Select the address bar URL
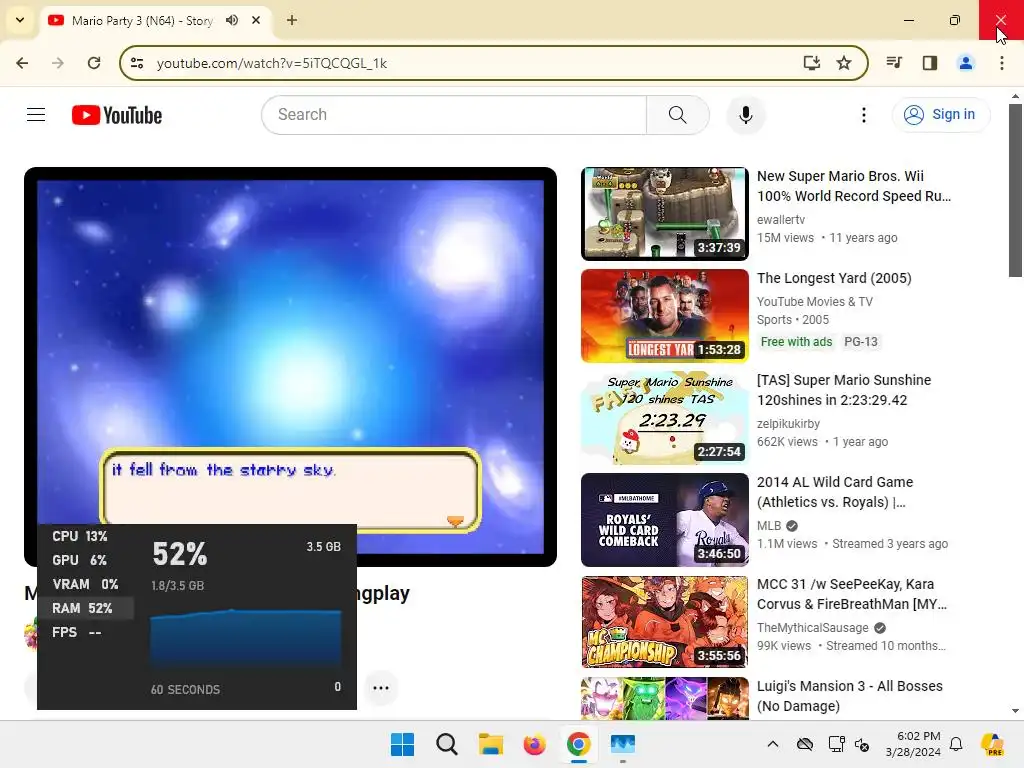This screenshot has width=1024, height=768. (x=272, y=63)
